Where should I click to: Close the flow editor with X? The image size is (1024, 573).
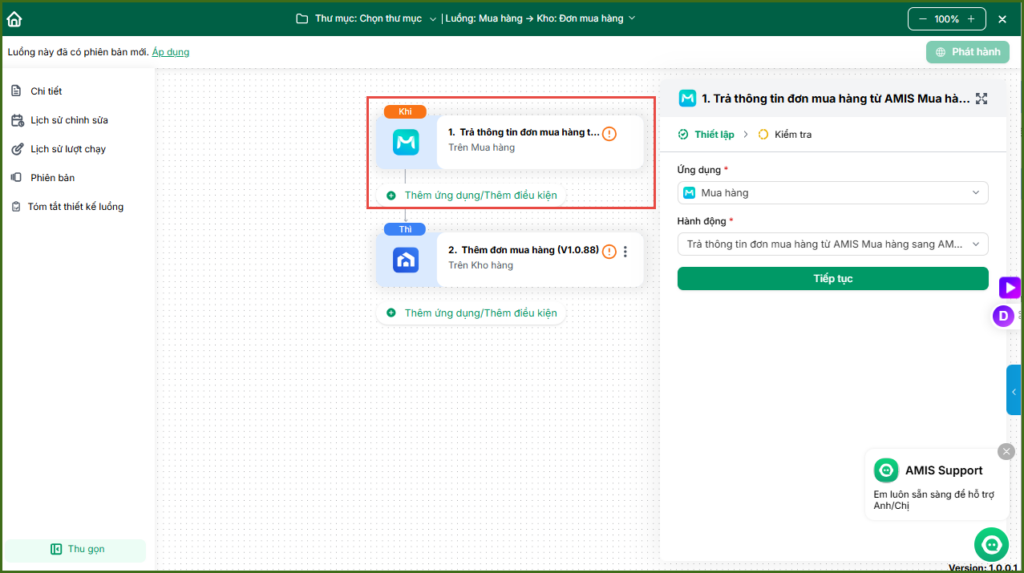(1002, 19)
